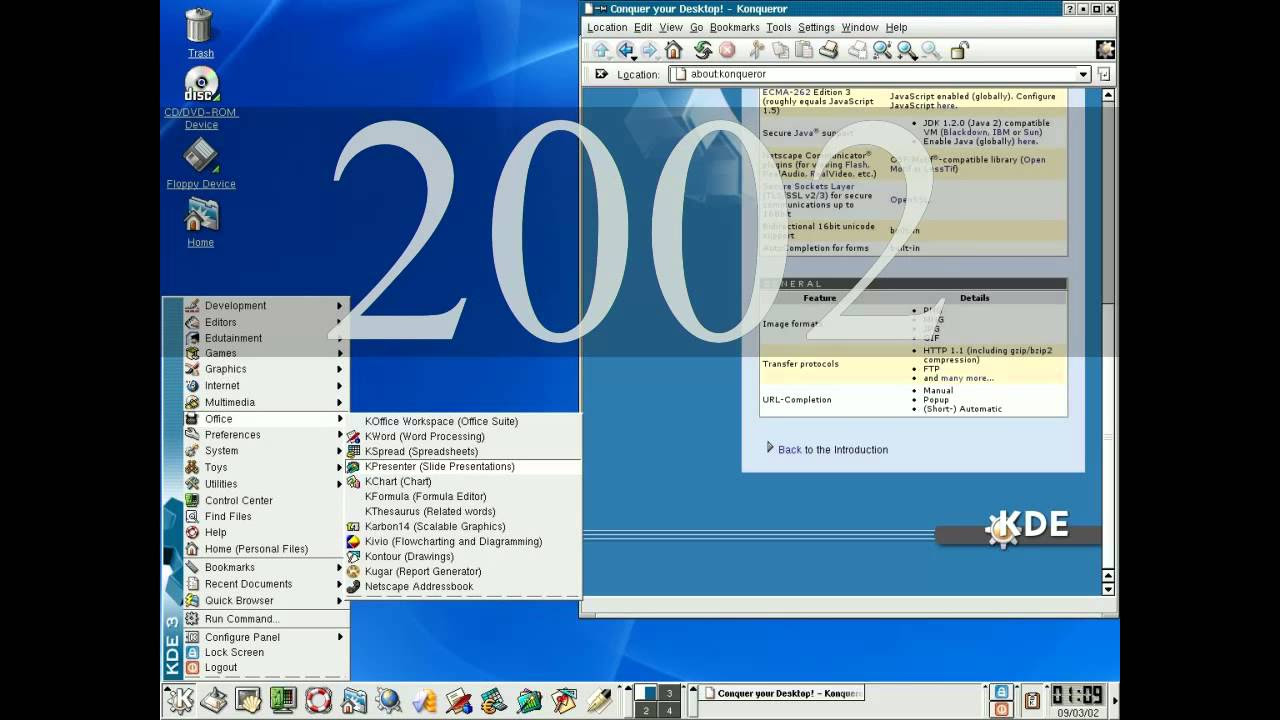1280x720 pixels.
Task: Switch to virtual desktop 2 in pager
Action: coord(647,710)
